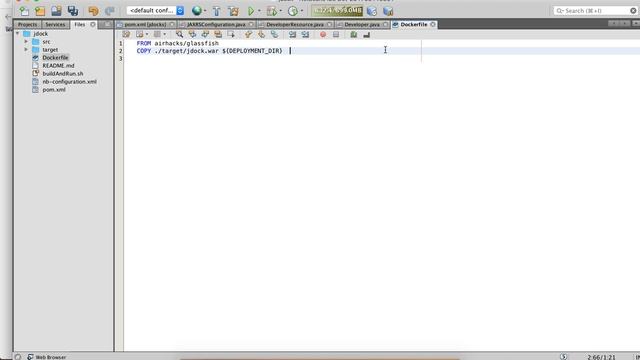
Task: Click the Next Bookmark icon
Action: (261, 35)
